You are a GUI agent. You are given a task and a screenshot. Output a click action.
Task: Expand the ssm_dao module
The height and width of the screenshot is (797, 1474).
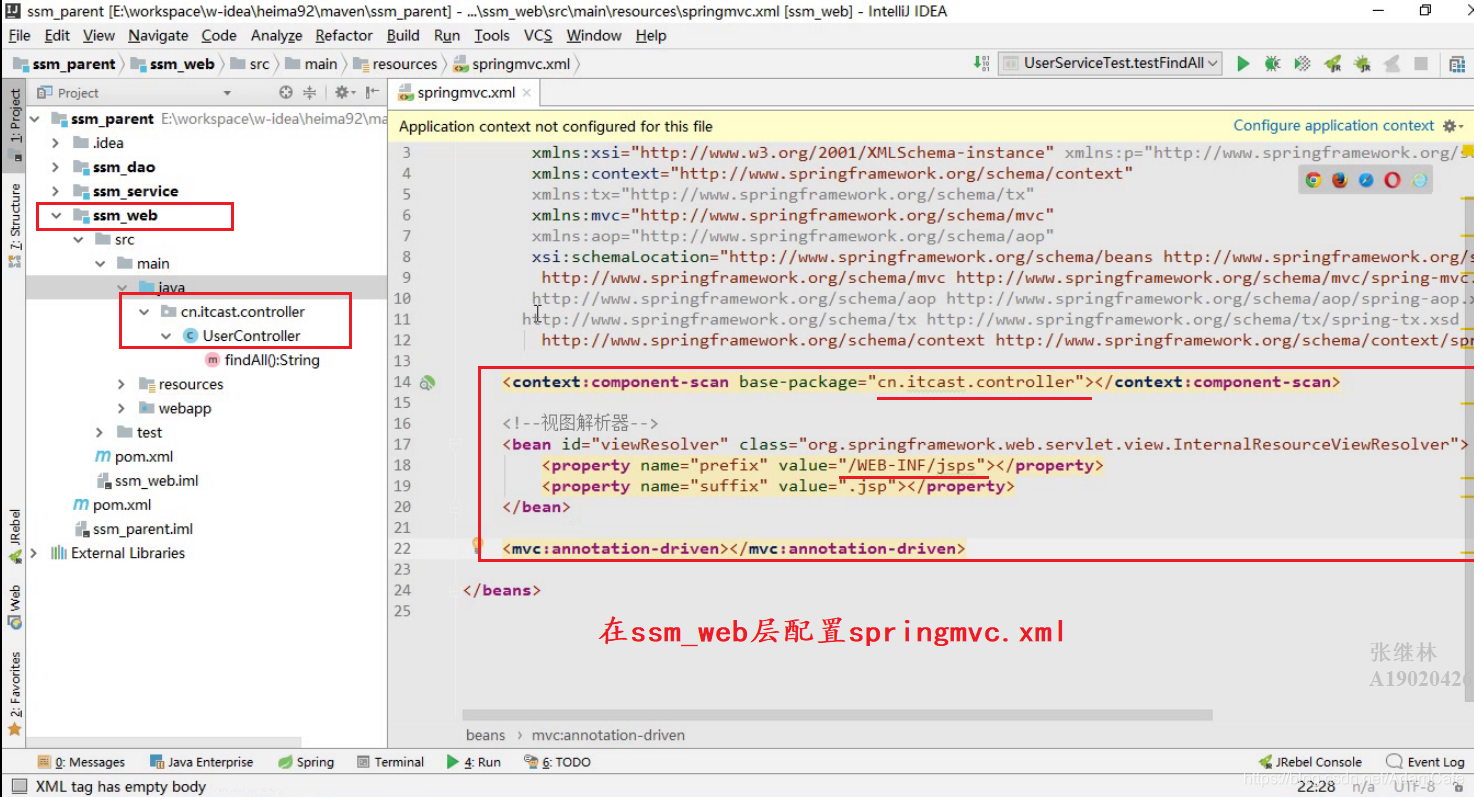pyautogui.click(x=56, y=167)
